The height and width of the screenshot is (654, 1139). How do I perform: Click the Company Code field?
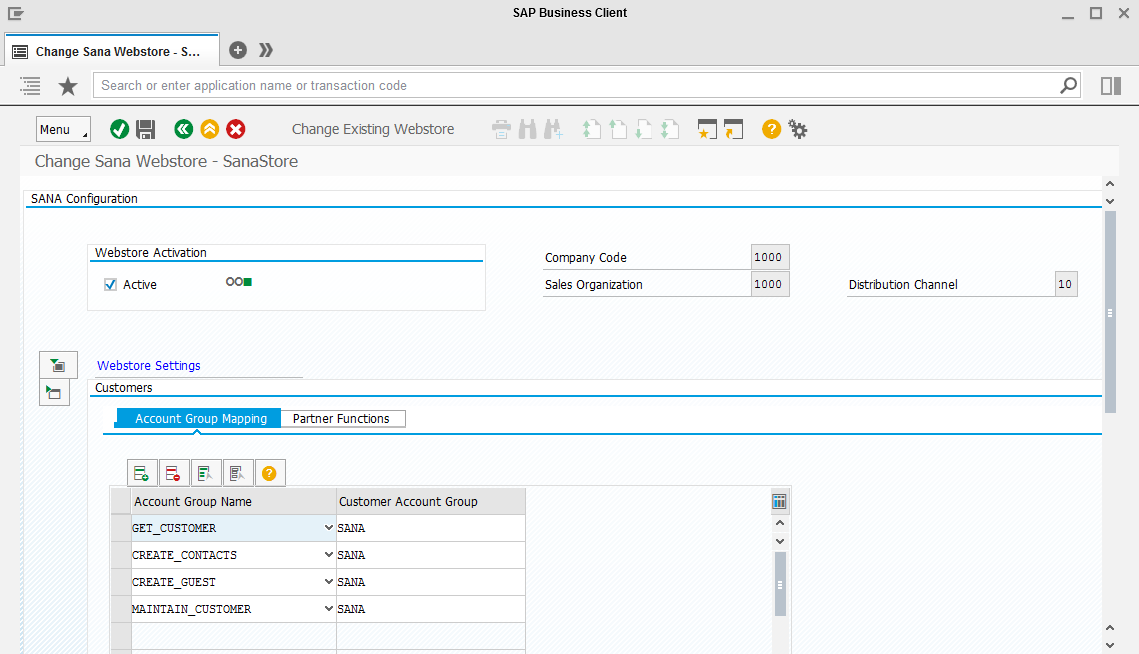click(770, 257)
